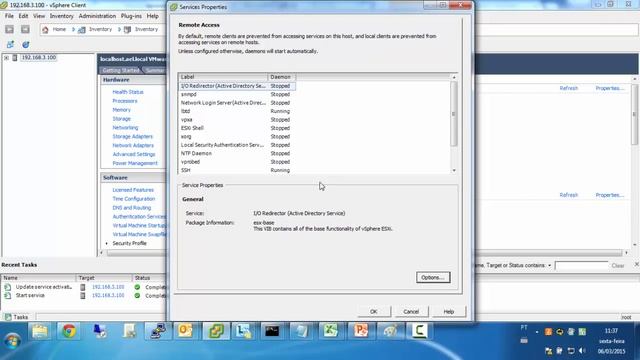Select the vpxa service row
The height and width of the screenshot is (360, 640).
tap(237, 120)
